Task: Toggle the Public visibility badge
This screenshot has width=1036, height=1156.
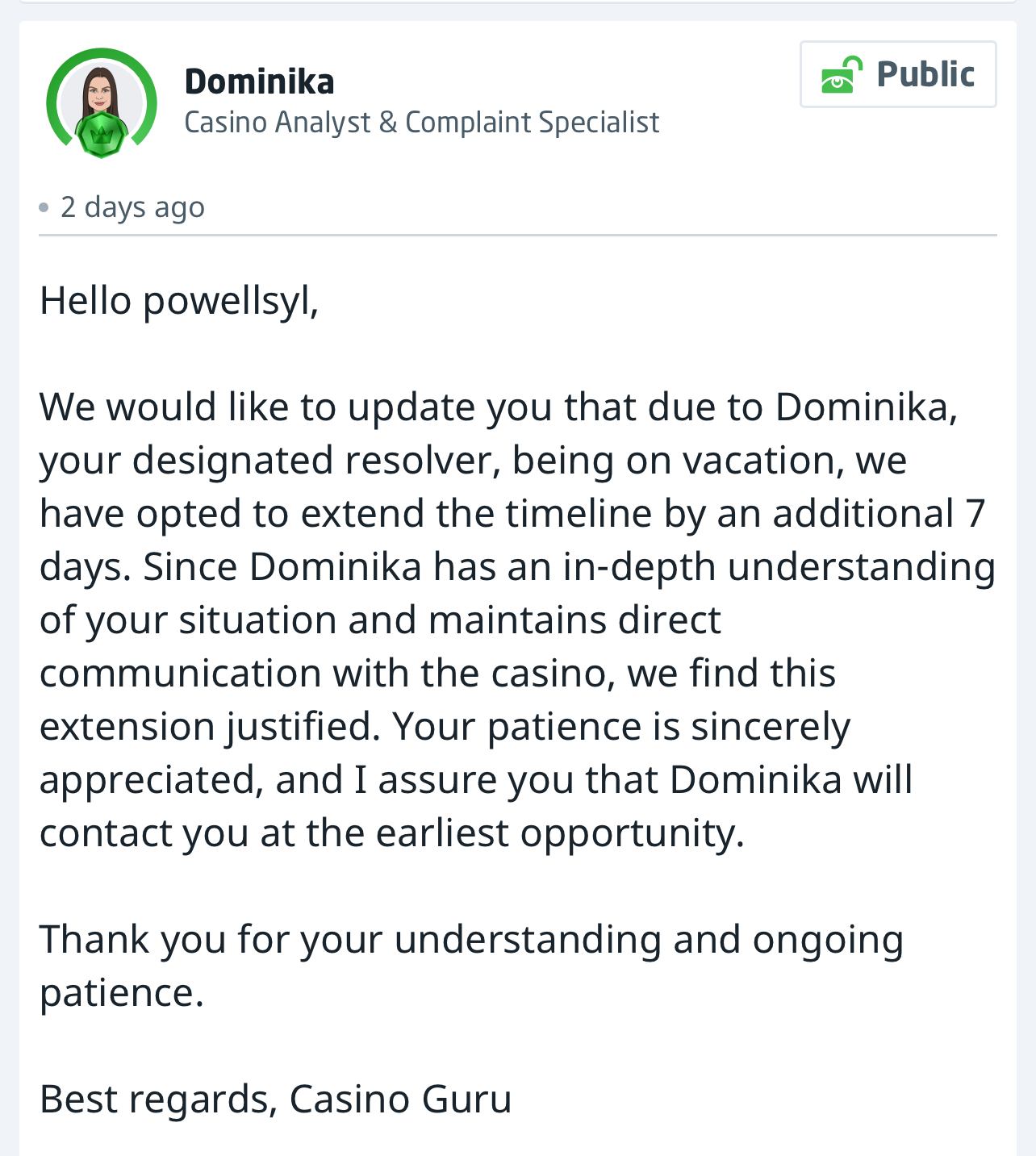Action: point(897,74)
